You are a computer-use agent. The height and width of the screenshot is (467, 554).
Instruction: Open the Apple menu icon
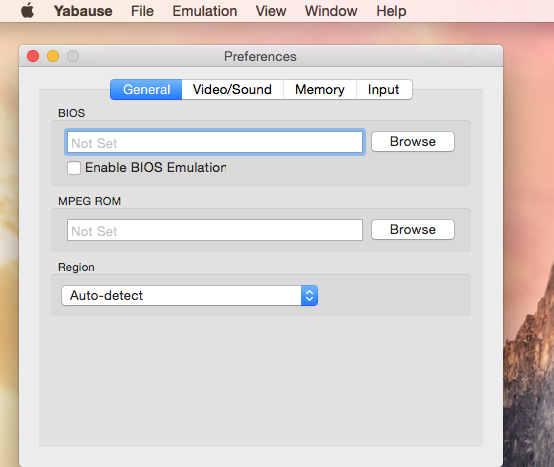pos(28,11)
